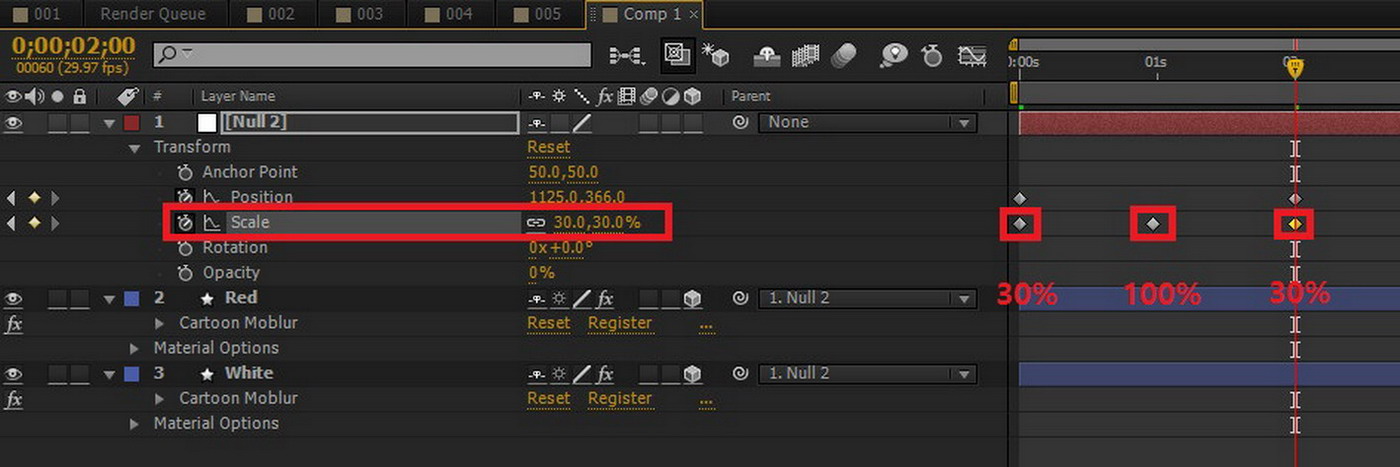The width and height of the screenshot is (1400, 467).
Task: Toggle hide shy layers icon
Action: pos(767,56)
